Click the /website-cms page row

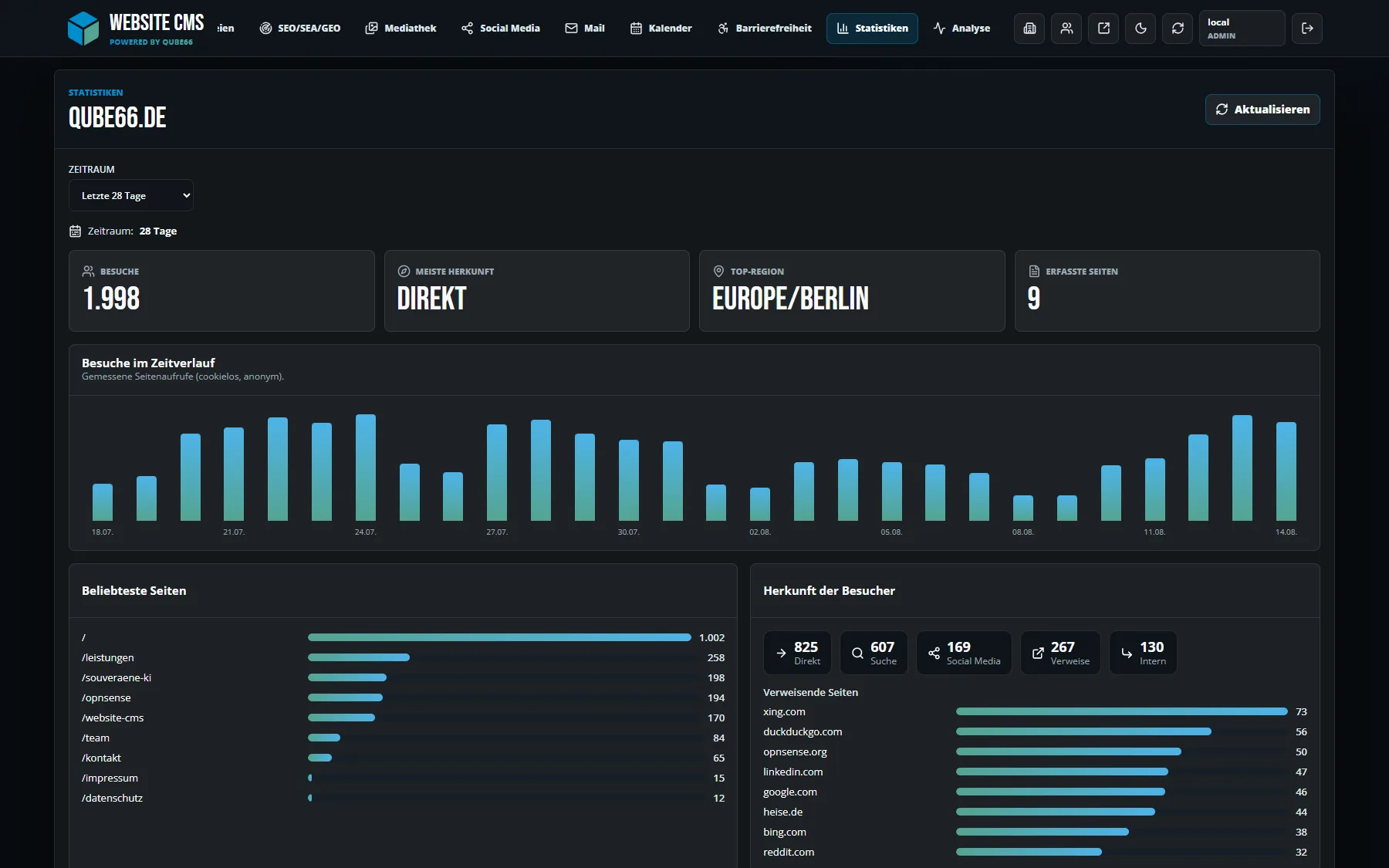[x=403, y=718]
